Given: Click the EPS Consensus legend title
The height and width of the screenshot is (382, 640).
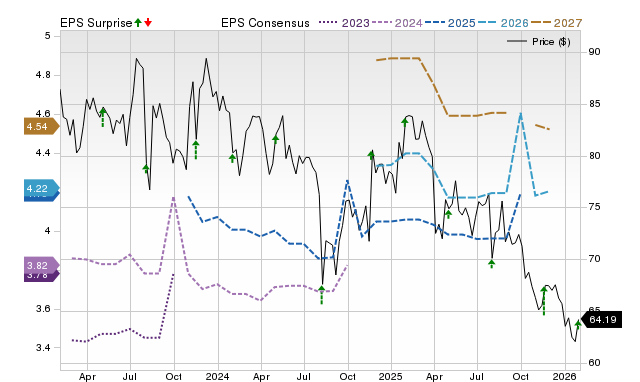Looking at the screenshot, I should coord(265,23).
